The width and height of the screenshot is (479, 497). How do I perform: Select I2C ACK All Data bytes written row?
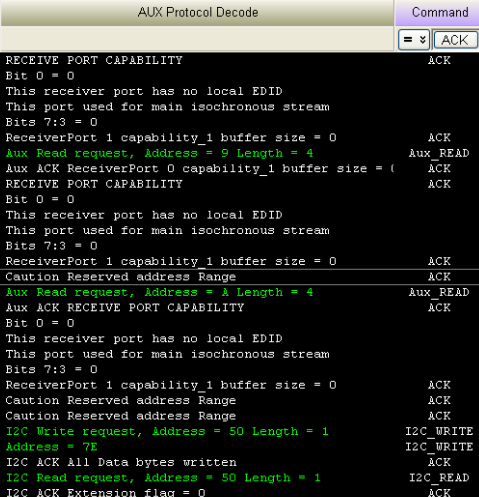click(239, 462)
